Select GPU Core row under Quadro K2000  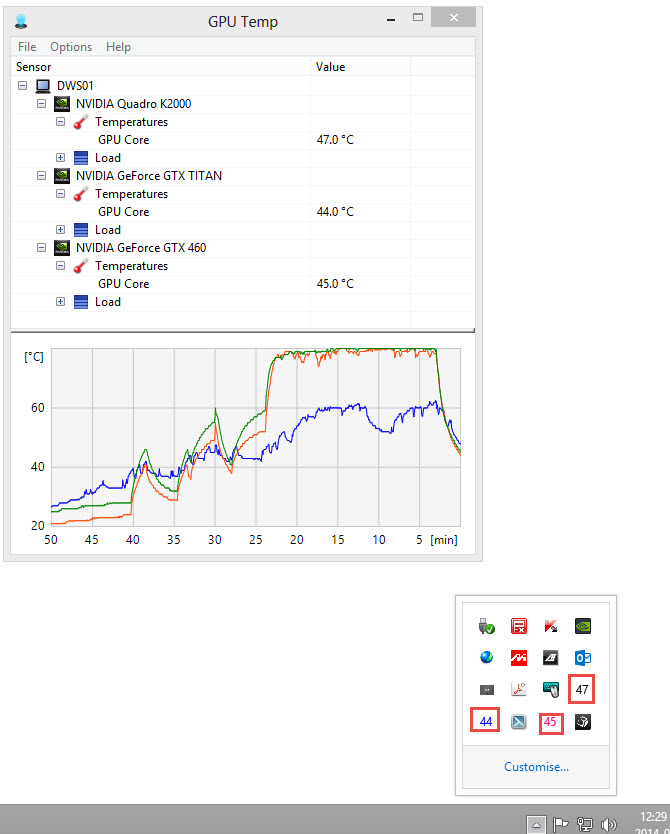[242, 140]
